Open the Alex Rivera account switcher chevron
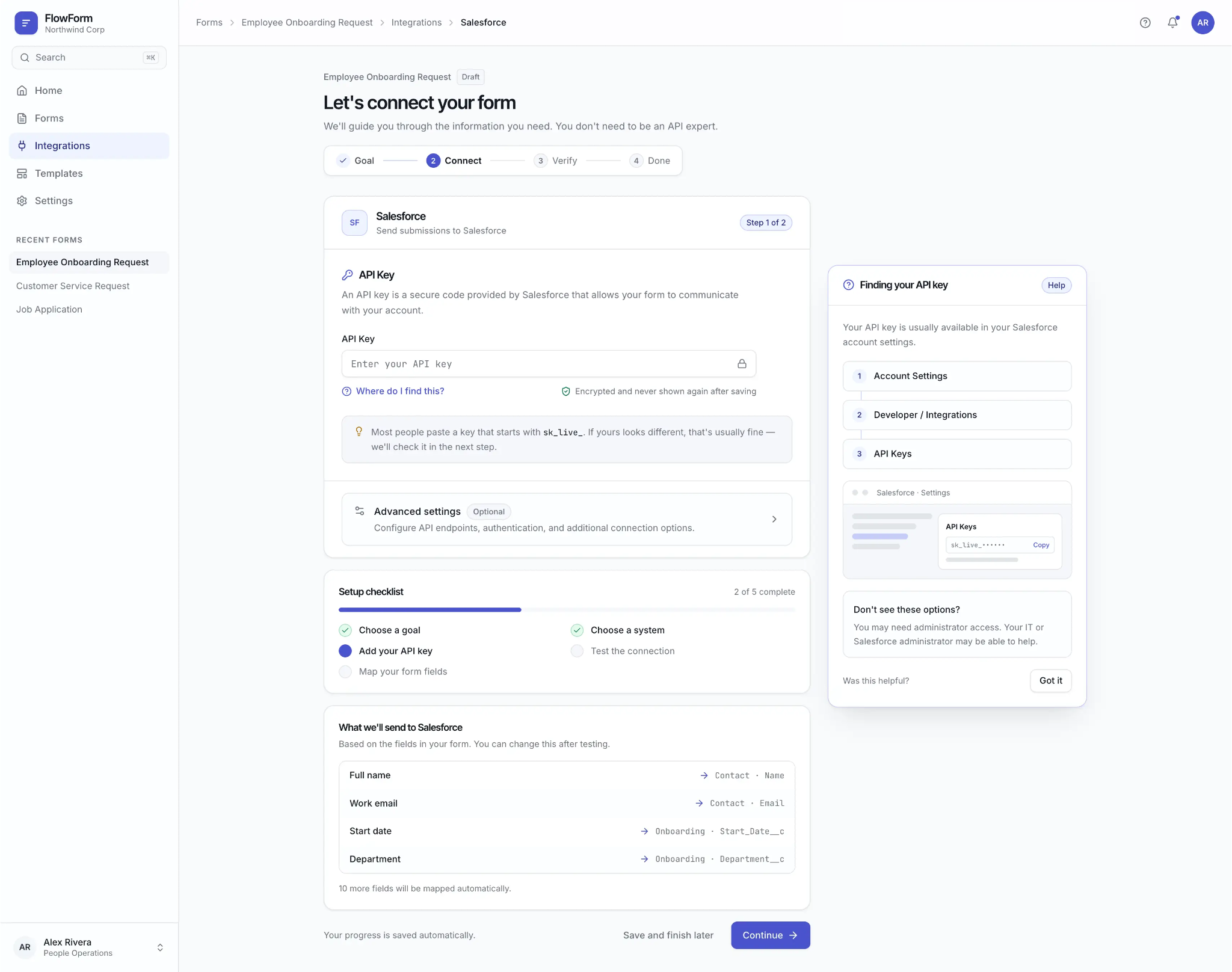This screenshot has width=1232, height=972. click(160, 947)
